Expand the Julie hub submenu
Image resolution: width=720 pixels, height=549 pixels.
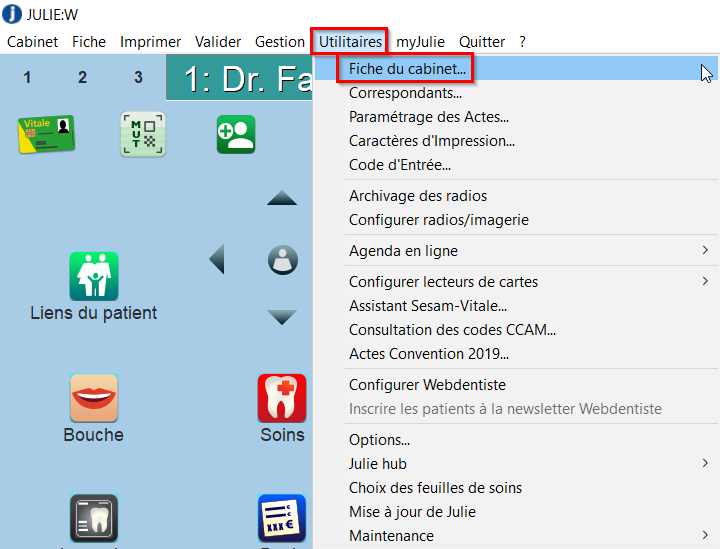pyautogui.click(x=515, y=464)
